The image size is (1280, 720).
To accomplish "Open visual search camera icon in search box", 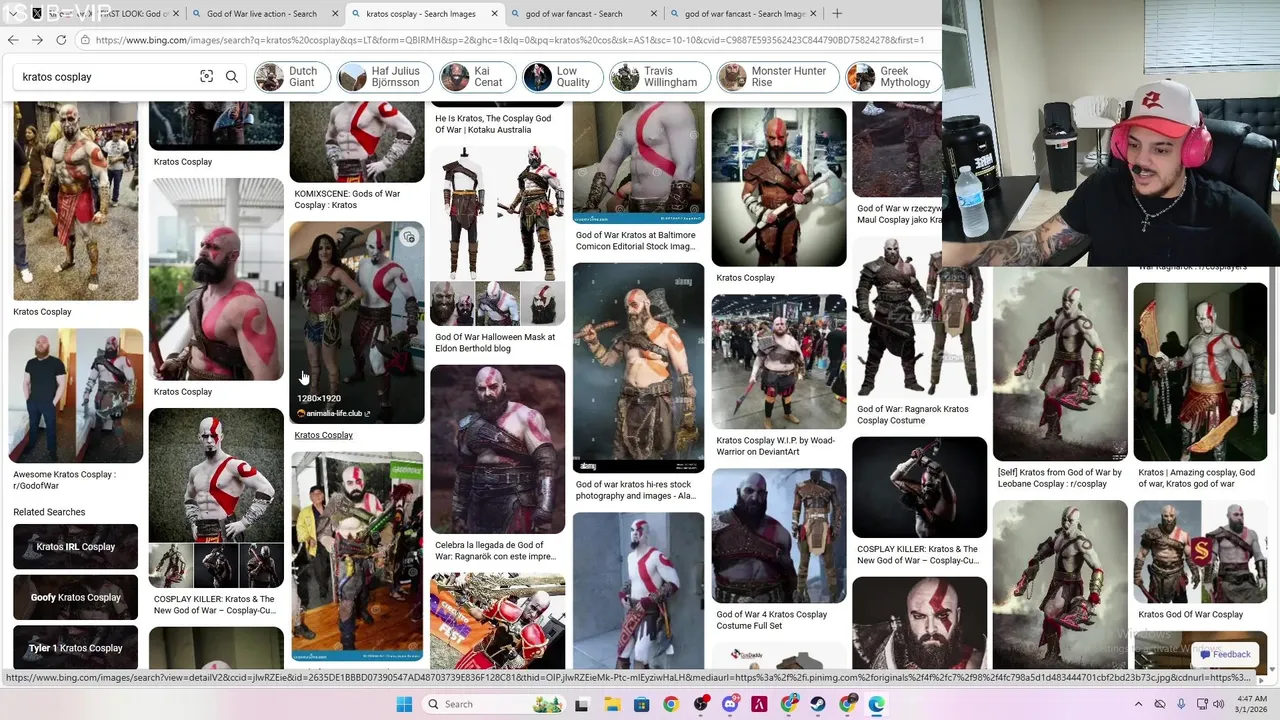I will pyautogui.click(x=206, y=77).
